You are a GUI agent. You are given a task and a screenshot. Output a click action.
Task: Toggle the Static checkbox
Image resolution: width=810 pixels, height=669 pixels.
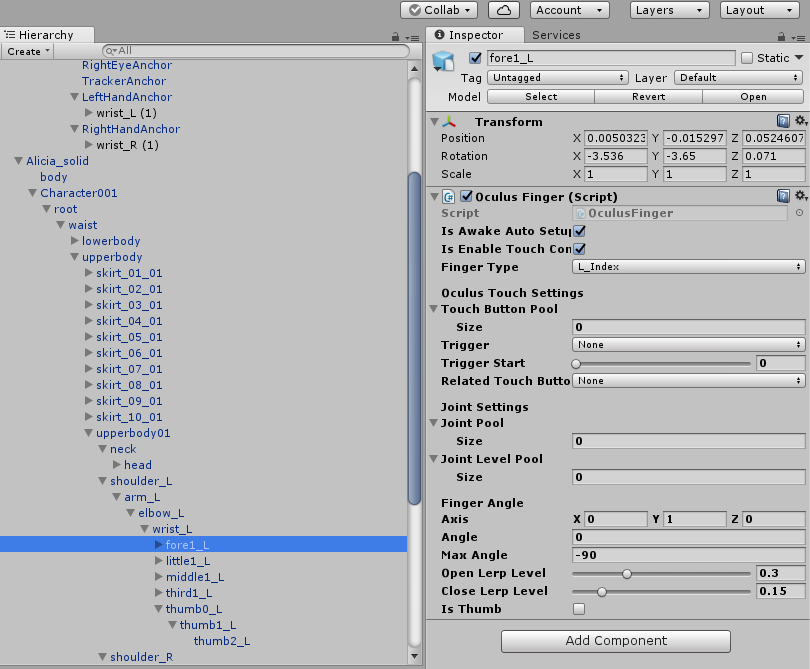(747, 58)
